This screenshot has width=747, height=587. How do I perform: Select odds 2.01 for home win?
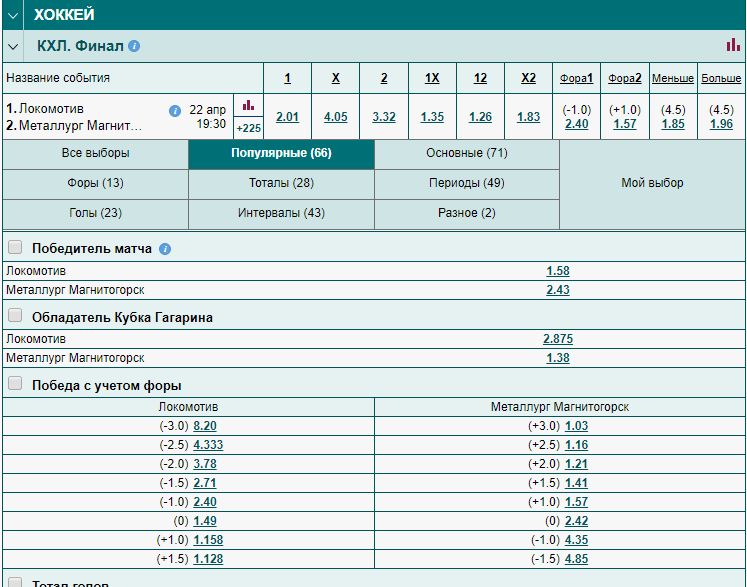point(287,117)
